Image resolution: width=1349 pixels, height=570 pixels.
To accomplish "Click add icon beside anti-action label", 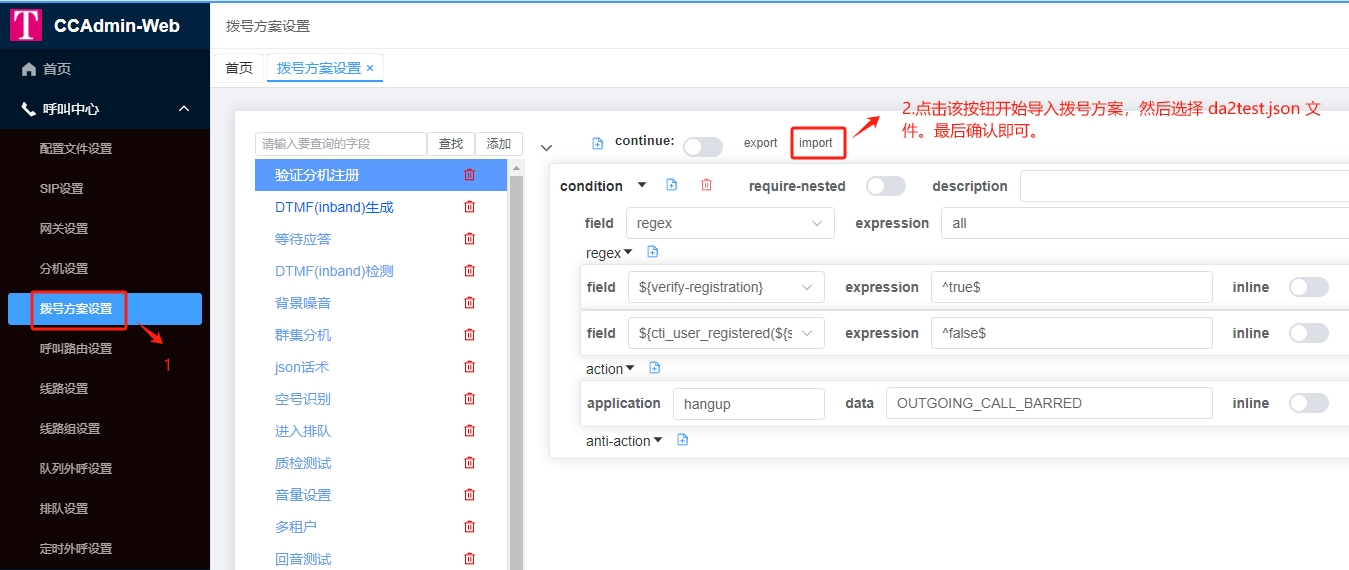I will (683, 440).
